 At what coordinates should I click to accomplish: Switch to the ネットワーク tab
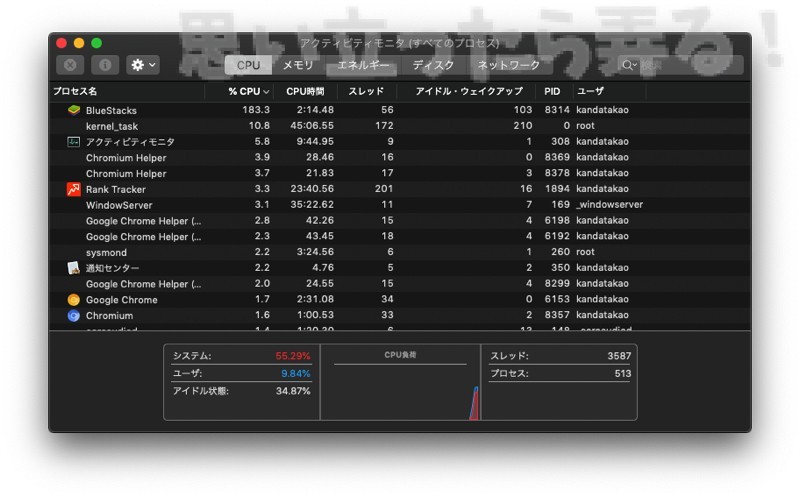pyautogui.click(x=509, y=65)
